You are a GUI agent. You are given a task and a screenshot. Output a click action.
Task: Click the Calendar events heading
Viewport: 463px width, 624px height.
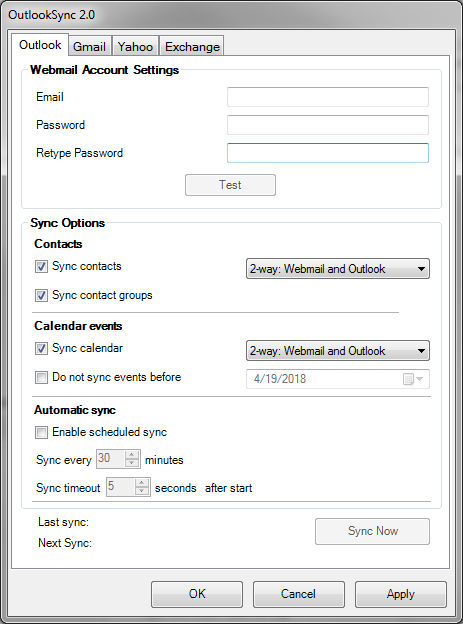coord(78,326)
